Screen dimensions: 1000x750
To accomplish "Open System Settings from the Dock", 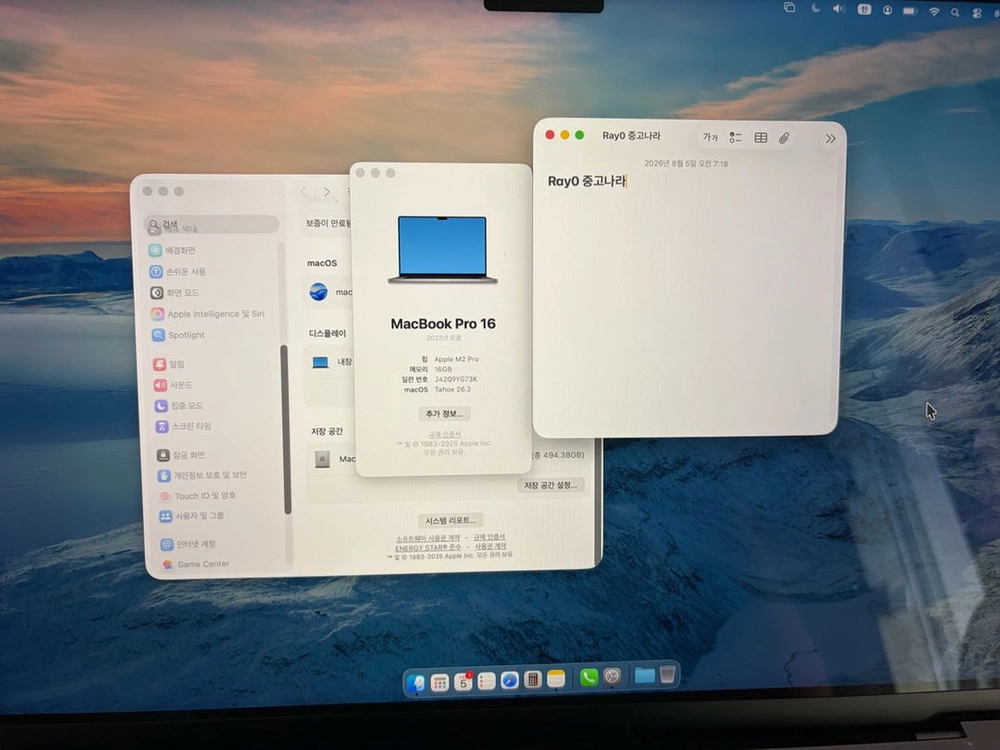I will [612, 677].
